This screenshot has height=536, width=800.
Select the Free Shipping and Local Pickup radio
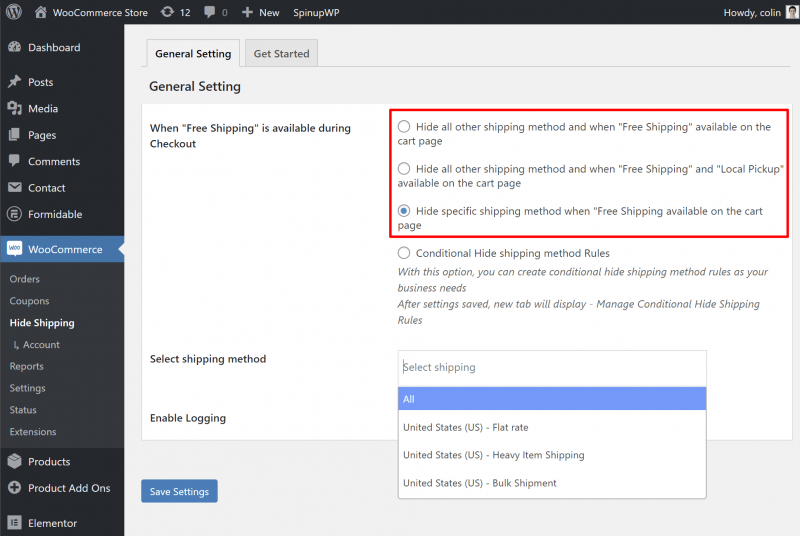tap(404, 168)
